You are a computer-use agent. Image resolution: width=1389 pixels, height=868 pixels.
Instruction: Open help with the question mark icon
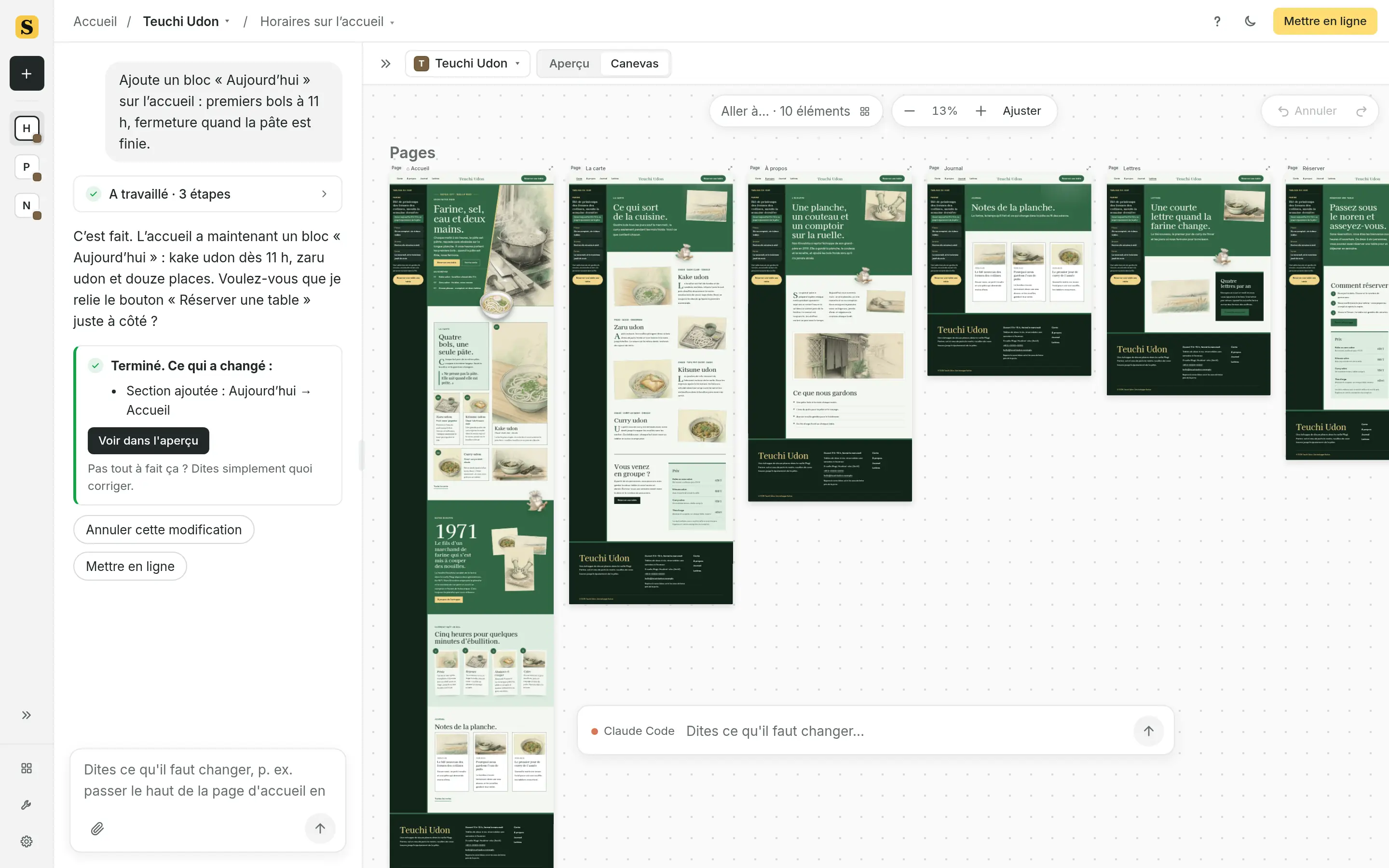click(1217, 21)
